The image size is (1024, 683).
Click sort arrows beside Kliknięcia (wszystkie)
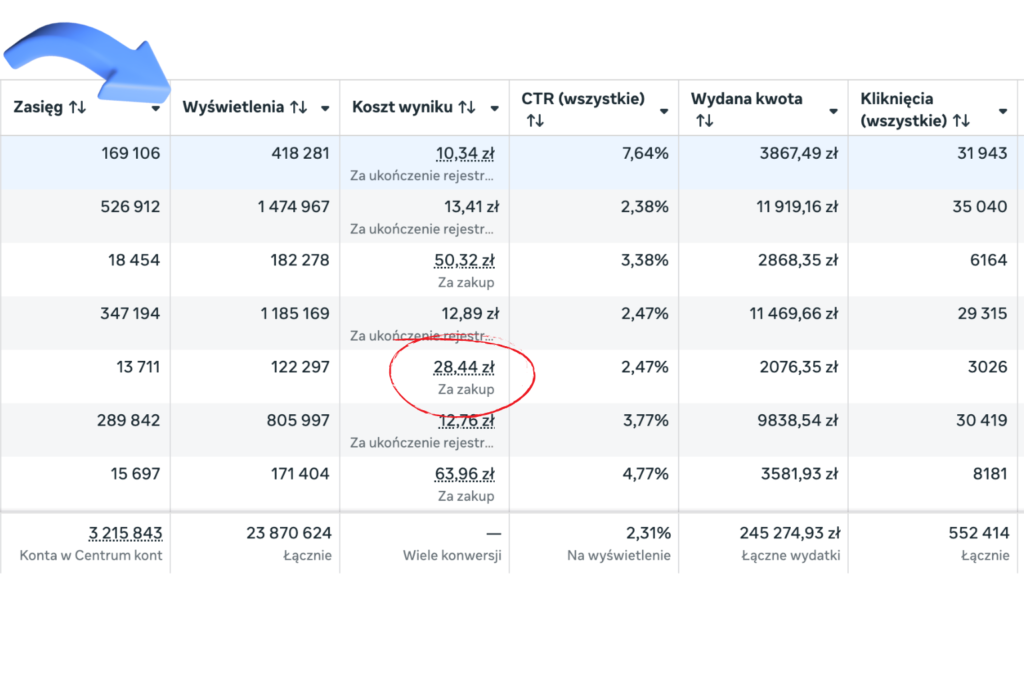click(x=961, y=121)
